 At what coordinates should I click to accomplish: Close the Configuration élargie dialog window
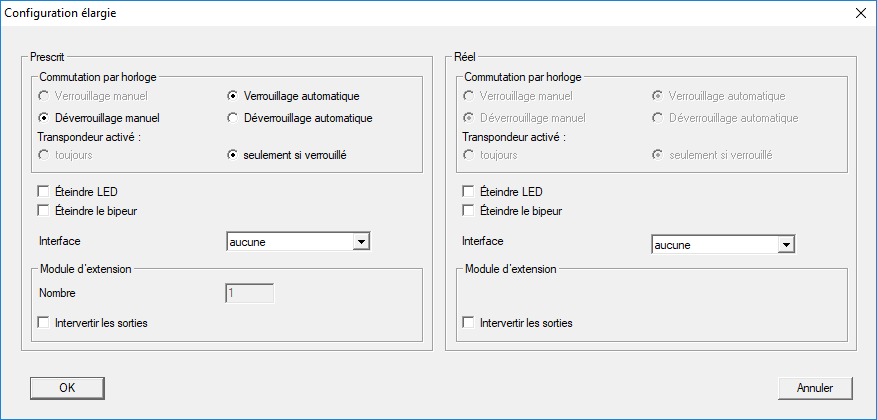coord(860,13)
